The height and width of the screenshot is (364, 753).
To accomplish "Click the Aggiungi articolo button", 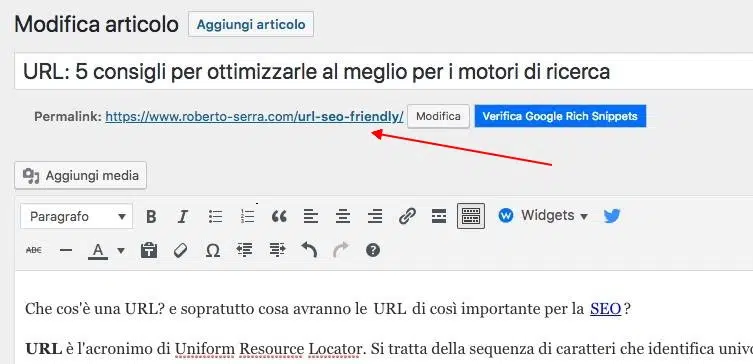I will pyautogui.click(x=251, y=24).
